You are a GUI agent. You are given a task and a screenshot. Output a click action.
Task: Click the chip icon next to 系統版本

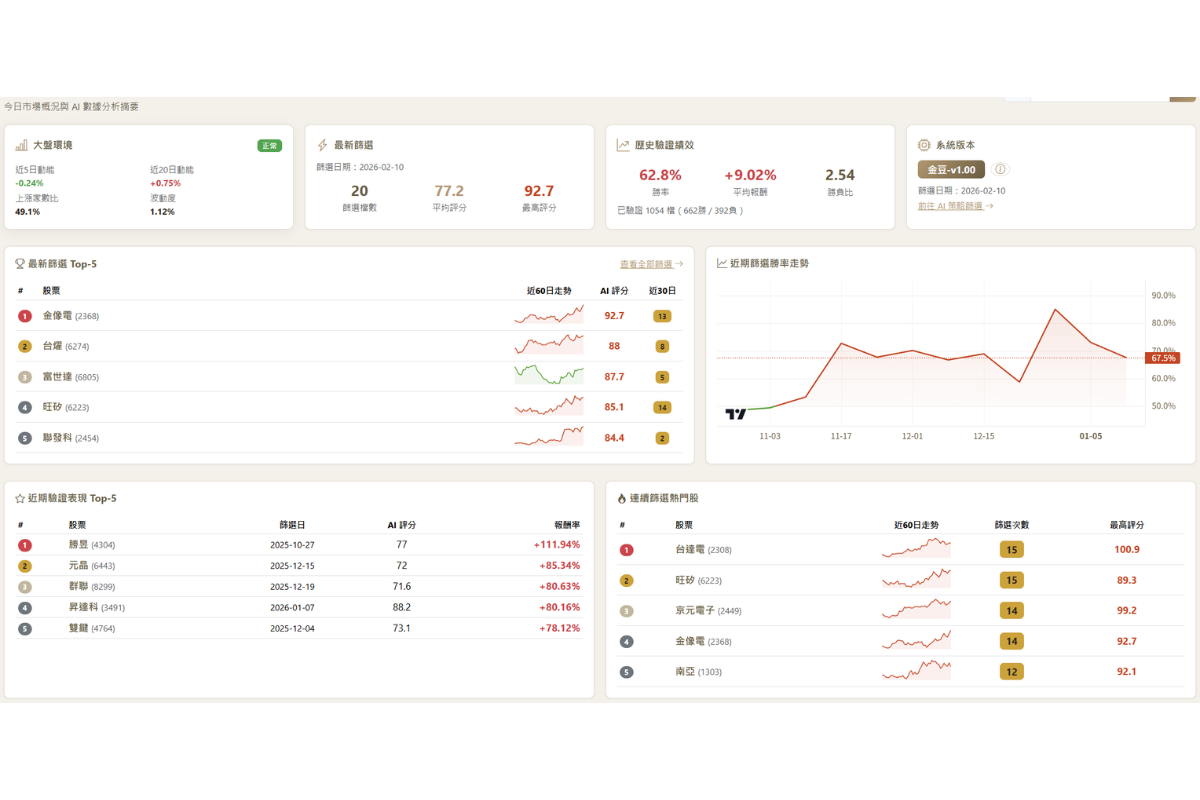click(926, 144)
